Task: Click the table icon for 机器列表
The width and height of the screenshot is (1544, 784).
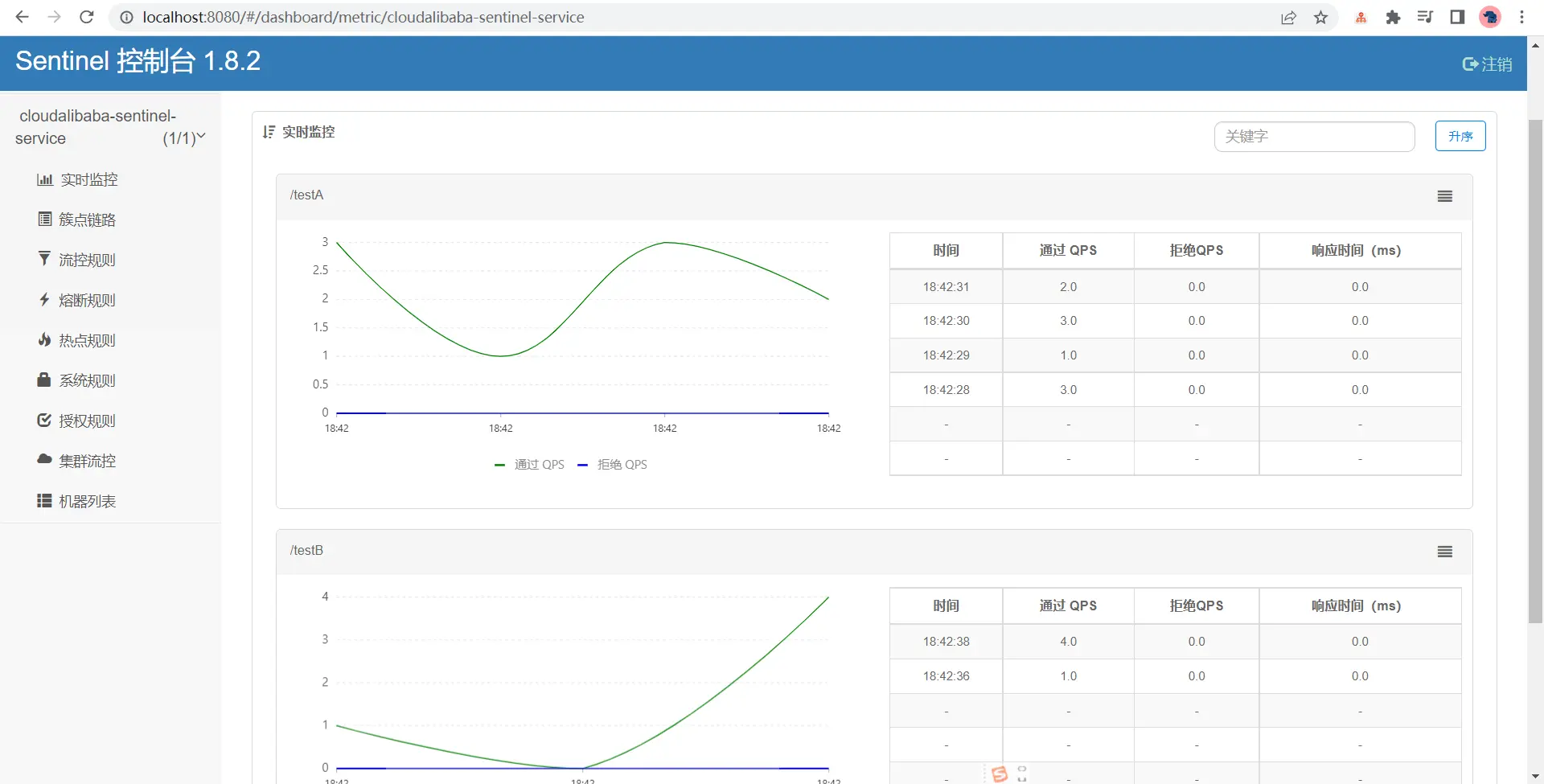Action: tap(44, 500)
